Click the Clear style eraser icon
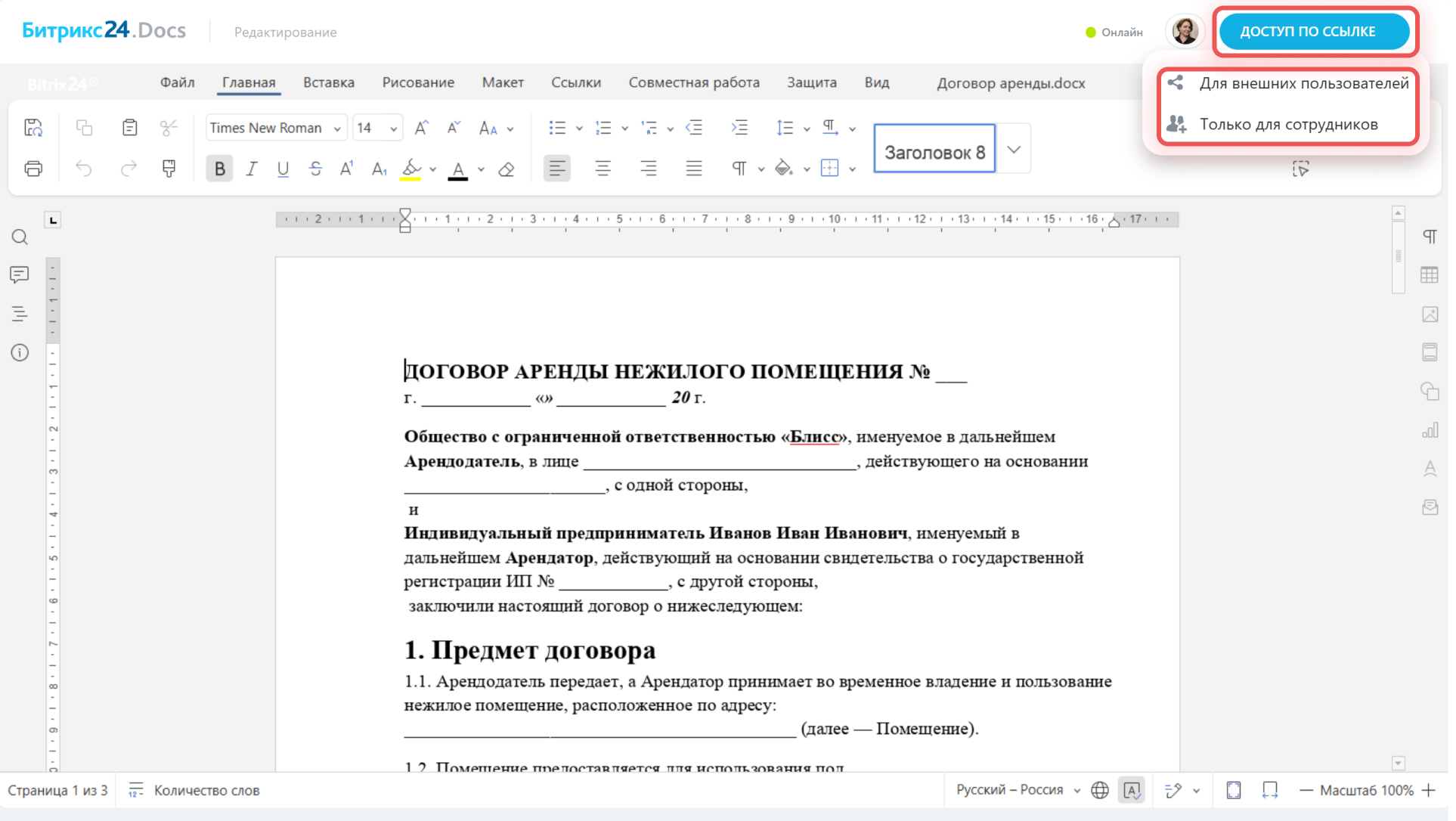This screenshot has width=1456, height=821. pyautogui.click(x=507, y=169)
